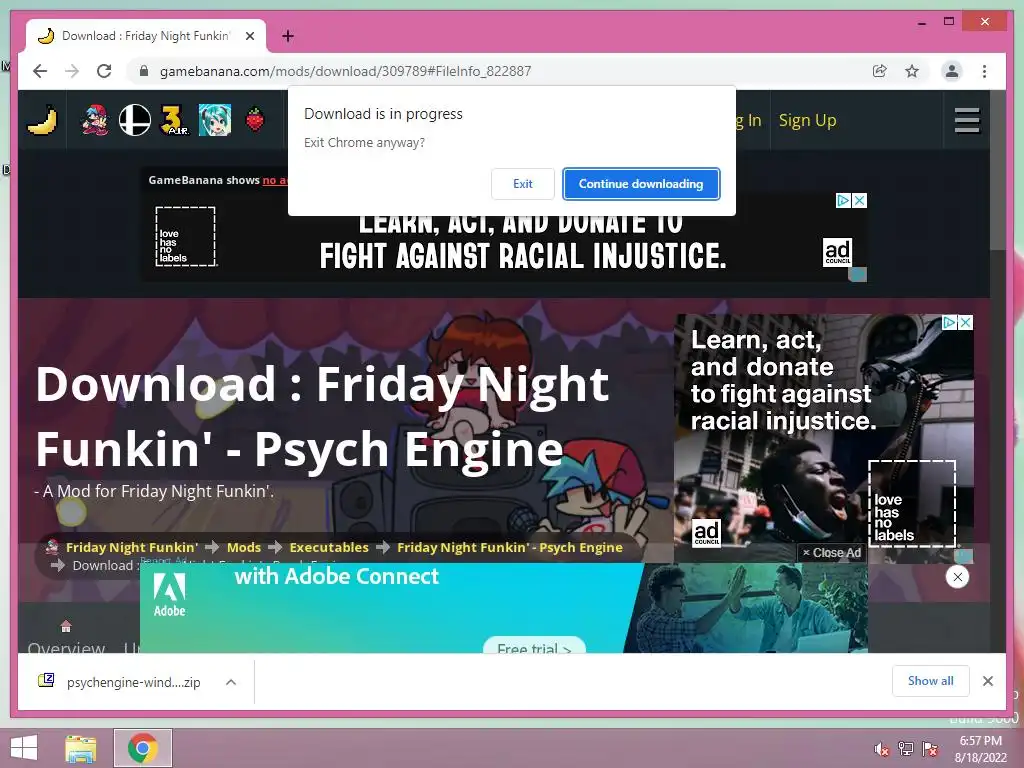1024x768 pixels.
Task: Click the GameBanana banana logo
Action: [42, 120]
